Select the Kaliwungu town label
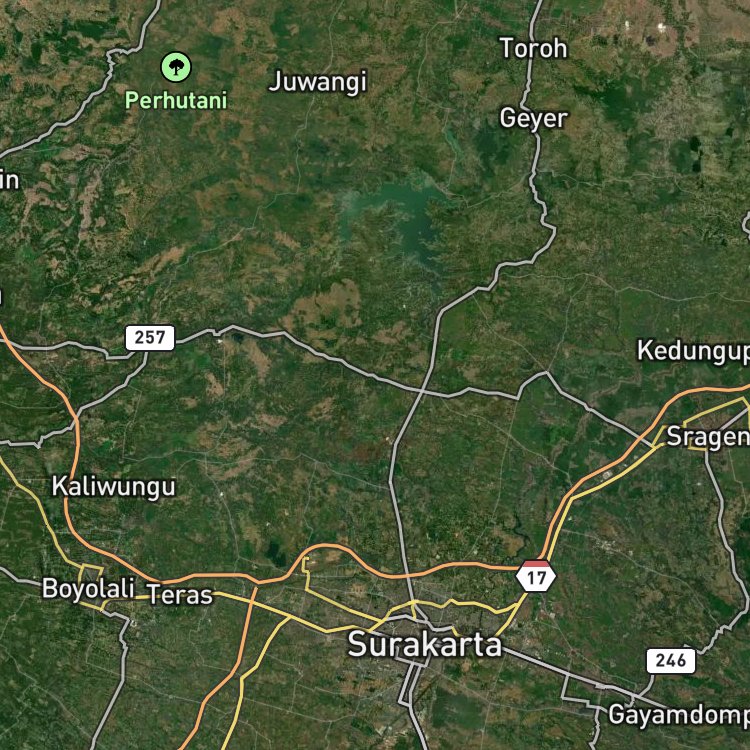The width and height of the screenshot is (750, 750). point(113,486)
